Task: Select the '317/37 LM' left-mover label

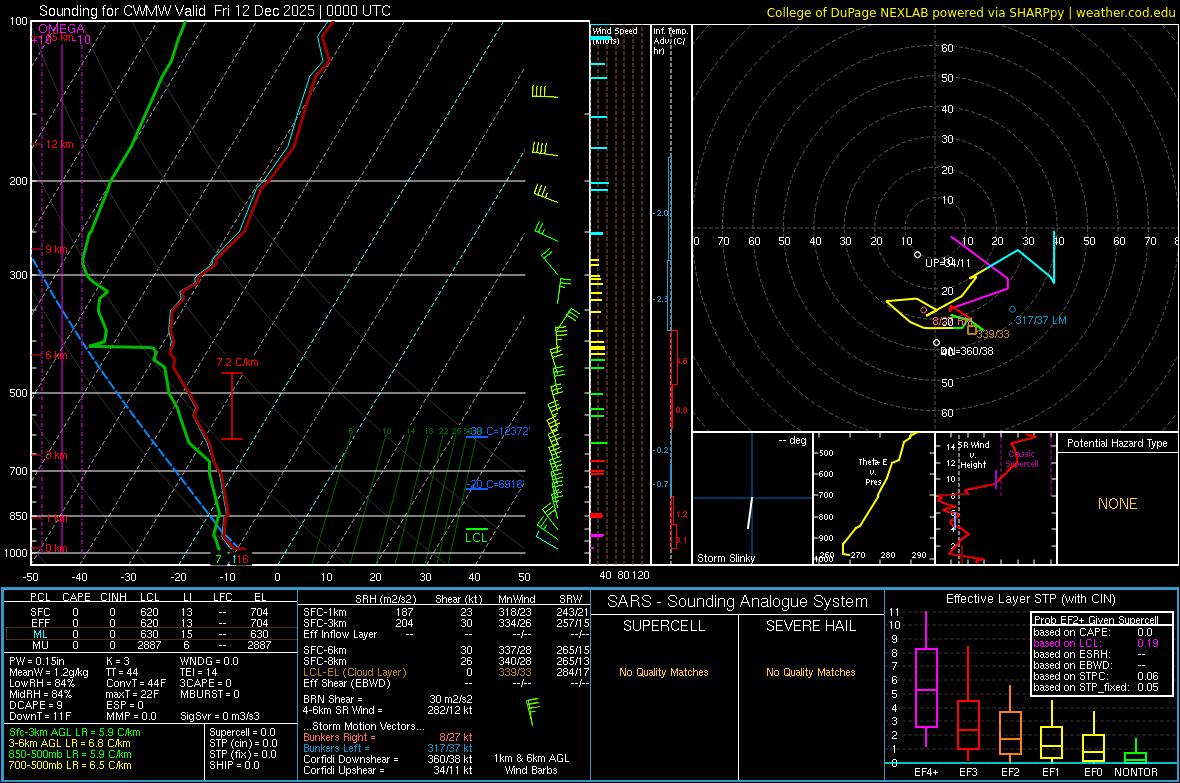Action: tap(1041, 320)
